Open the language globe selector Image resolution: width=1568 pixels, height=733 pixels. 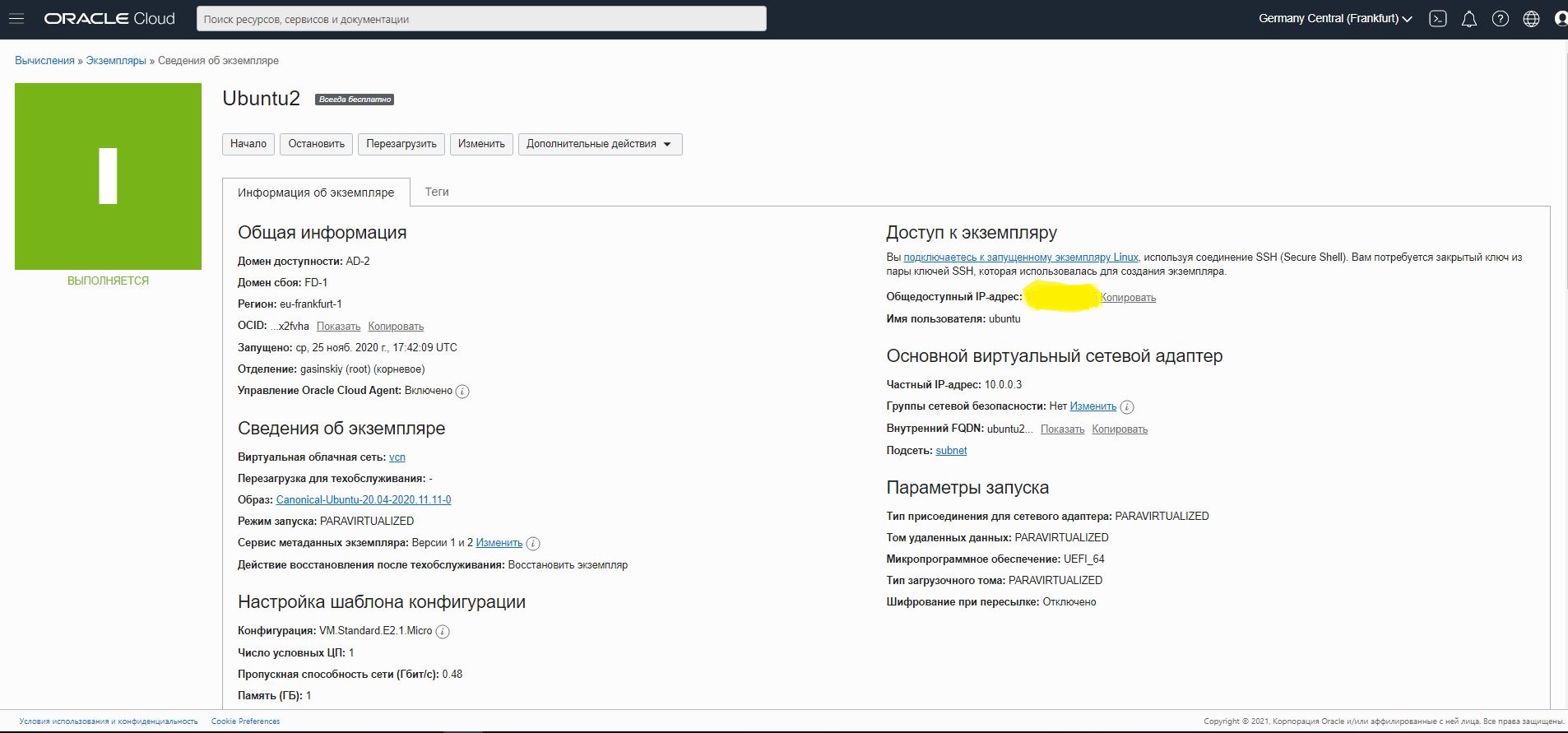pos(1531,19)
